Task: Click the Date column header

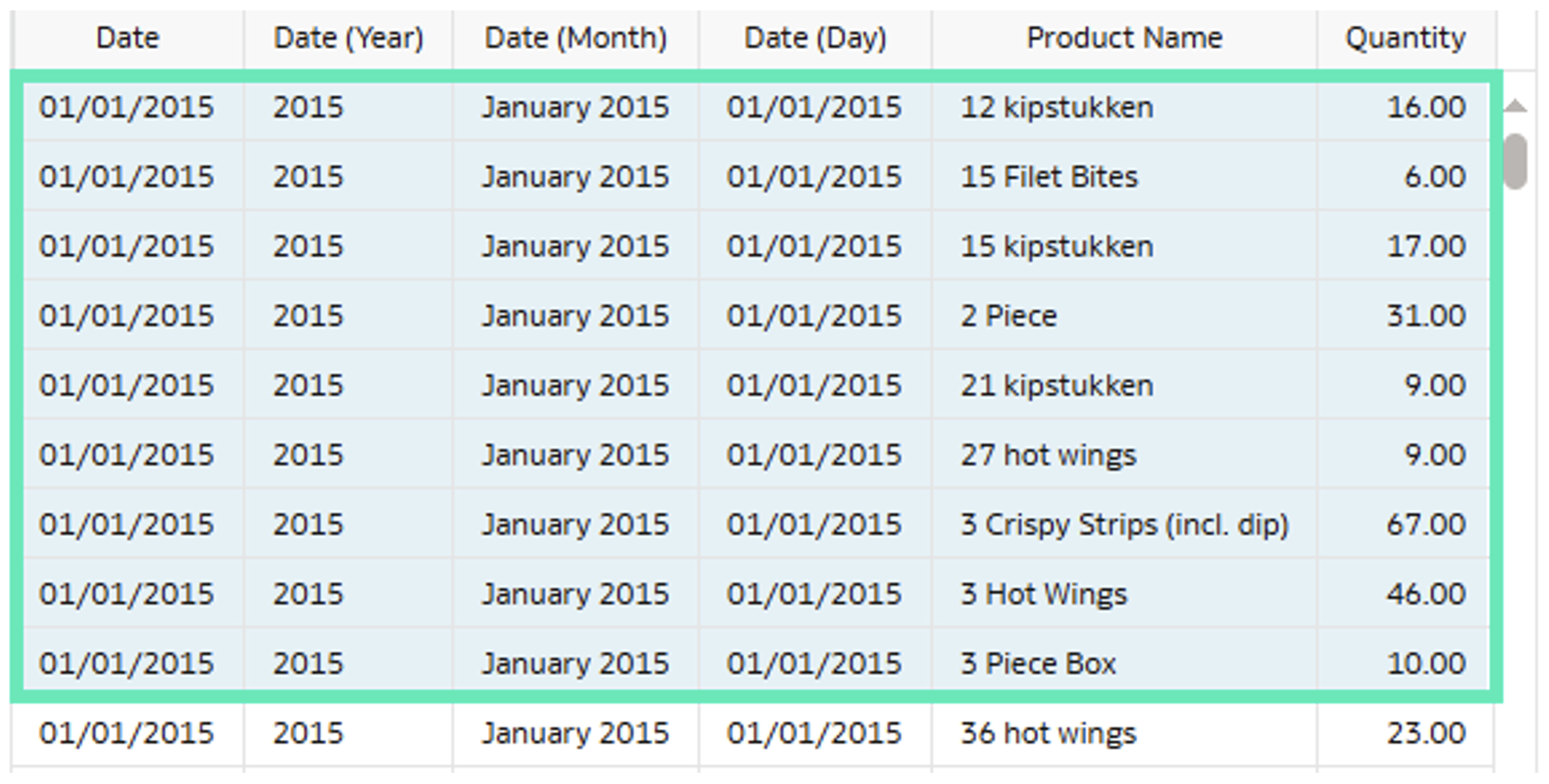Action: 127,38
